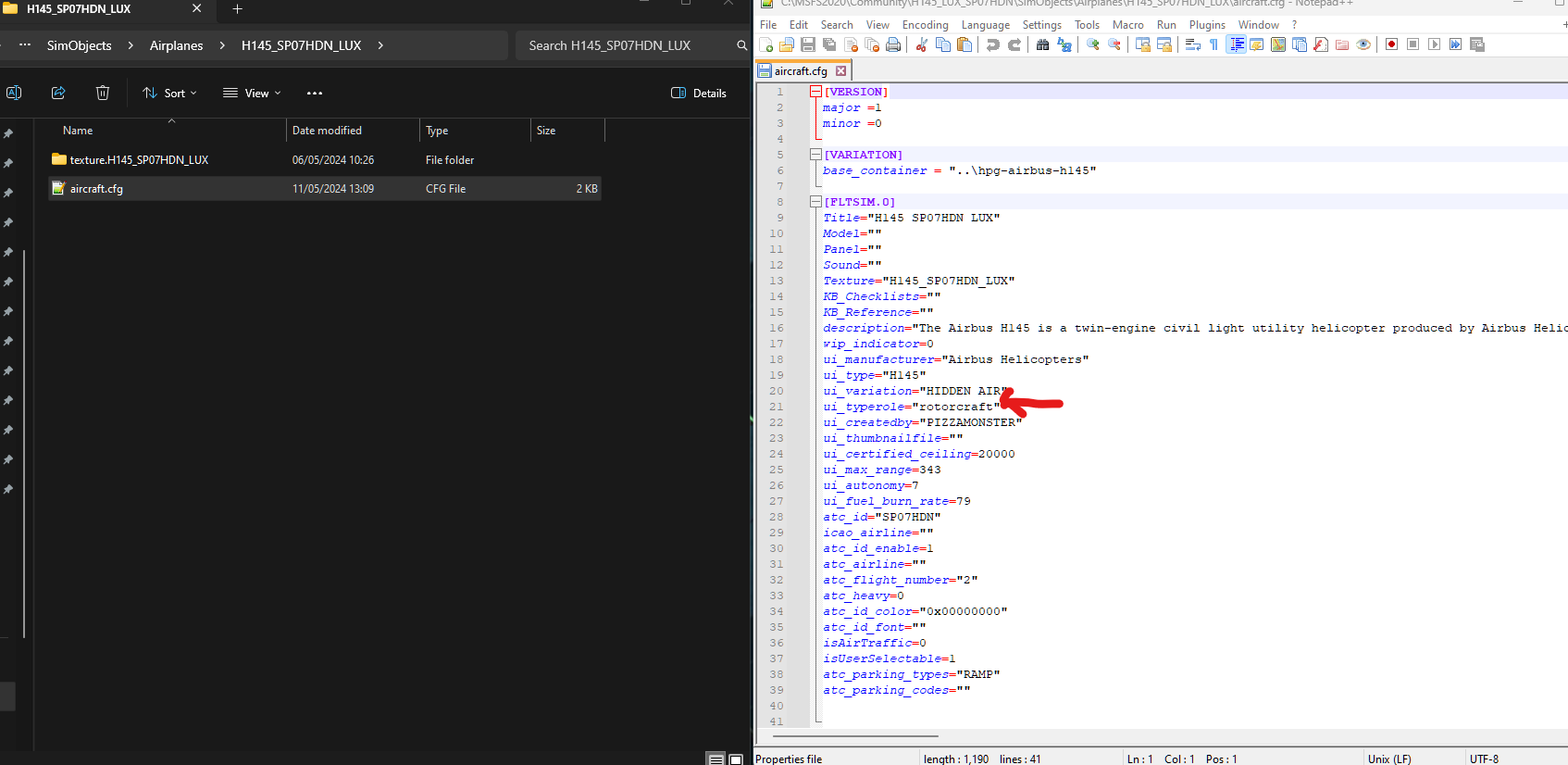Zoom in on the editor text

pyautogui.click(x=1093, y=44)
